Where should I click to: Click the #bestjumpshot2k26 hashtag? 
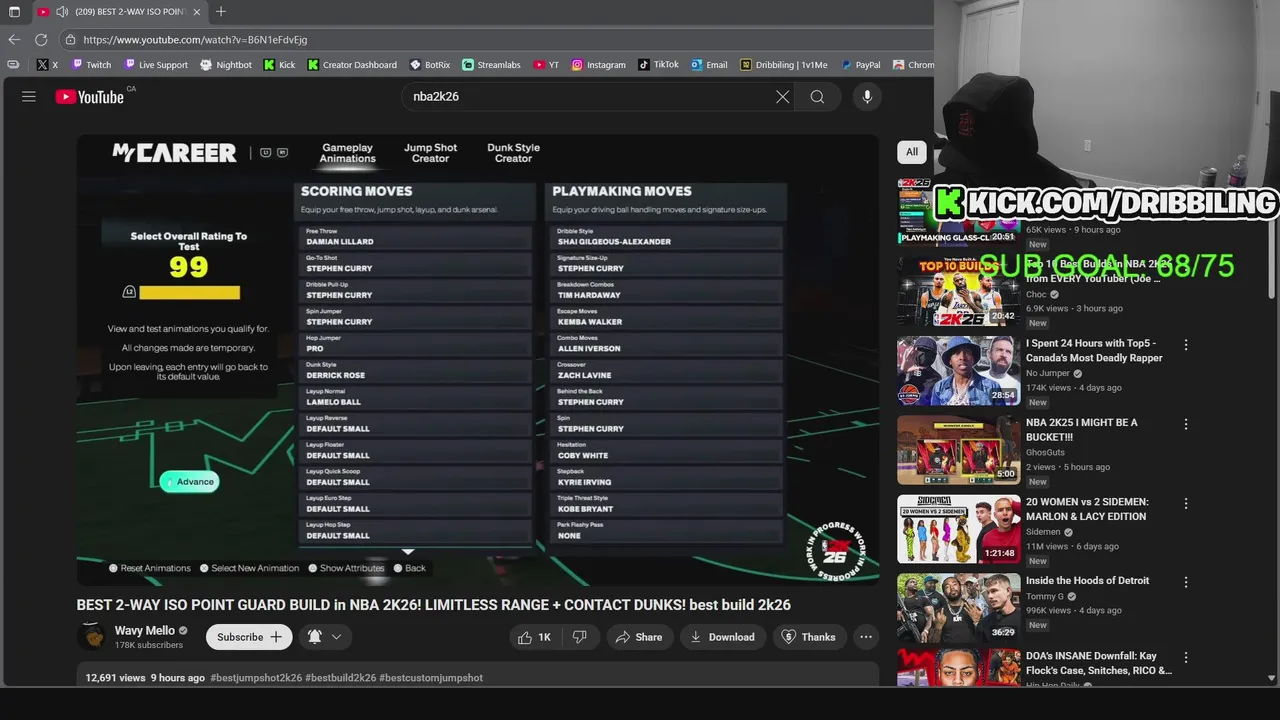(x=256, y=678)
